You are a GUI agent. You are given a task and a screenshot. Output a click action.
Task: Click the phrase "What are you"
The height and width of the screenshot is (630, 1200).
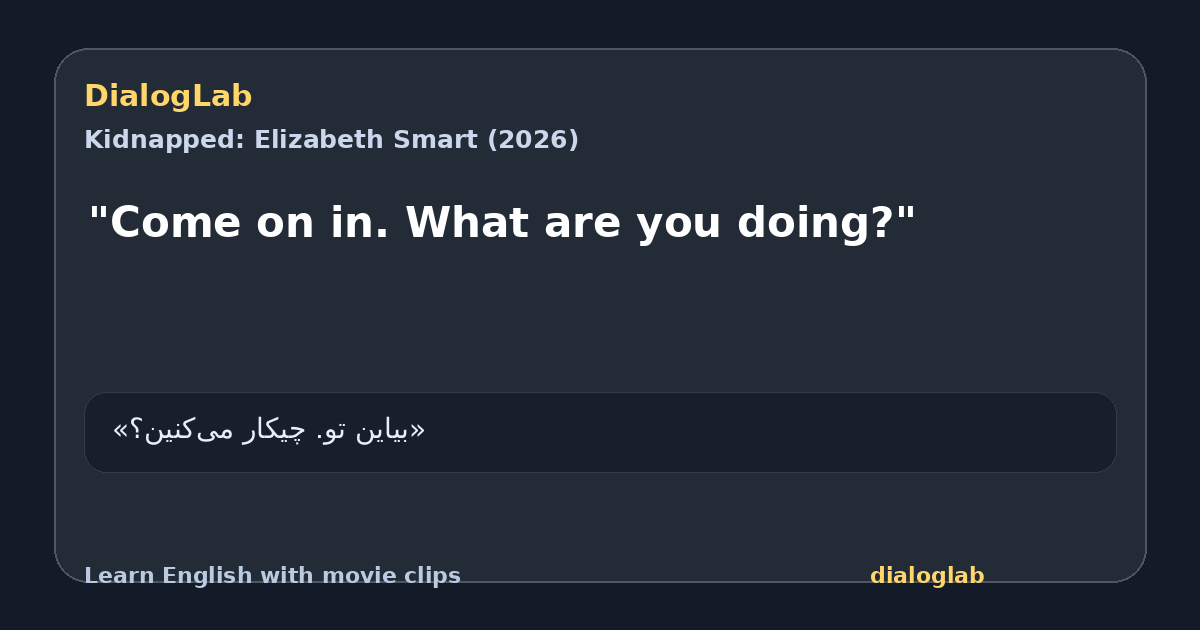[563, 222]
